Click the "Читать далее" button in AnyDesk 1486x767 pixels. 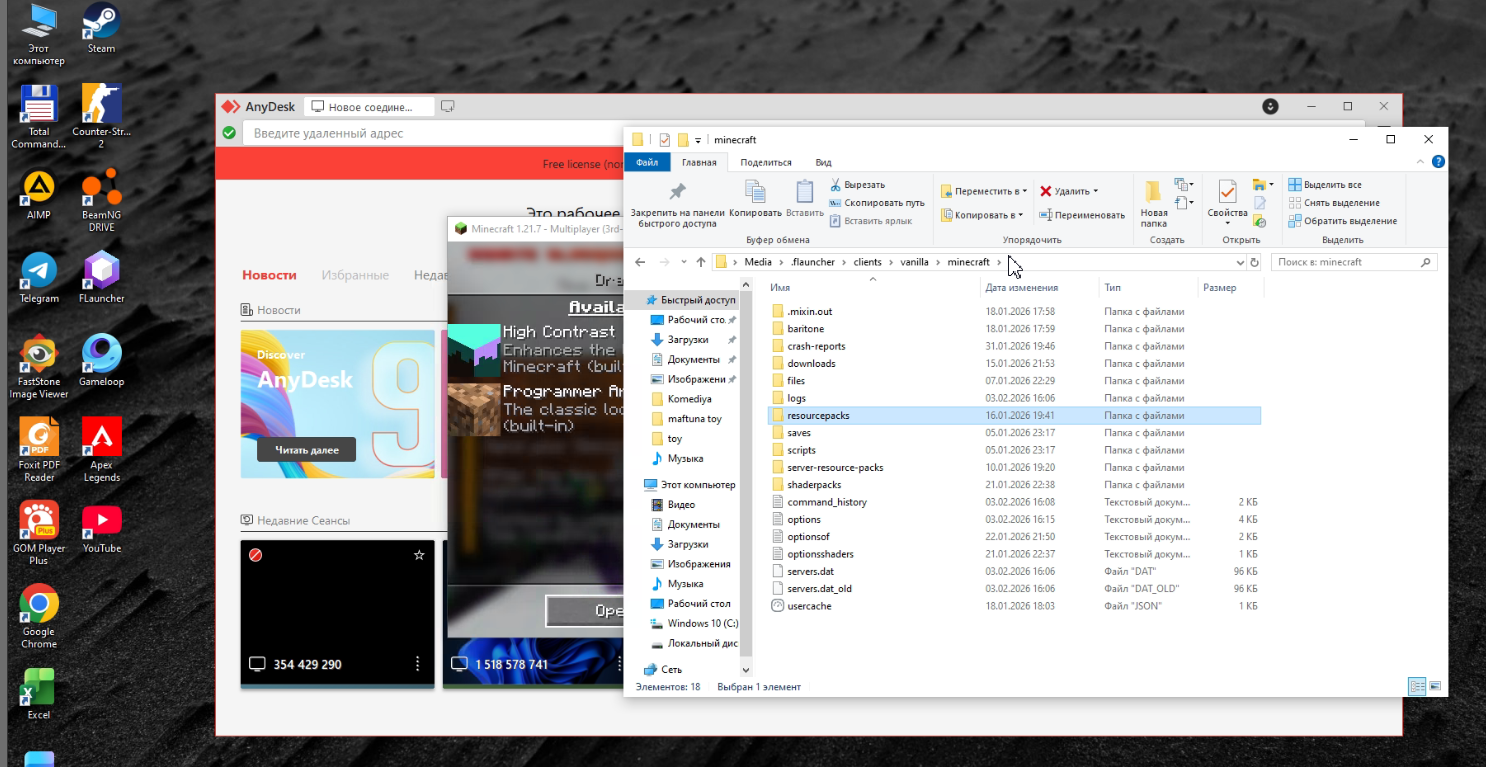click(306, 450)
